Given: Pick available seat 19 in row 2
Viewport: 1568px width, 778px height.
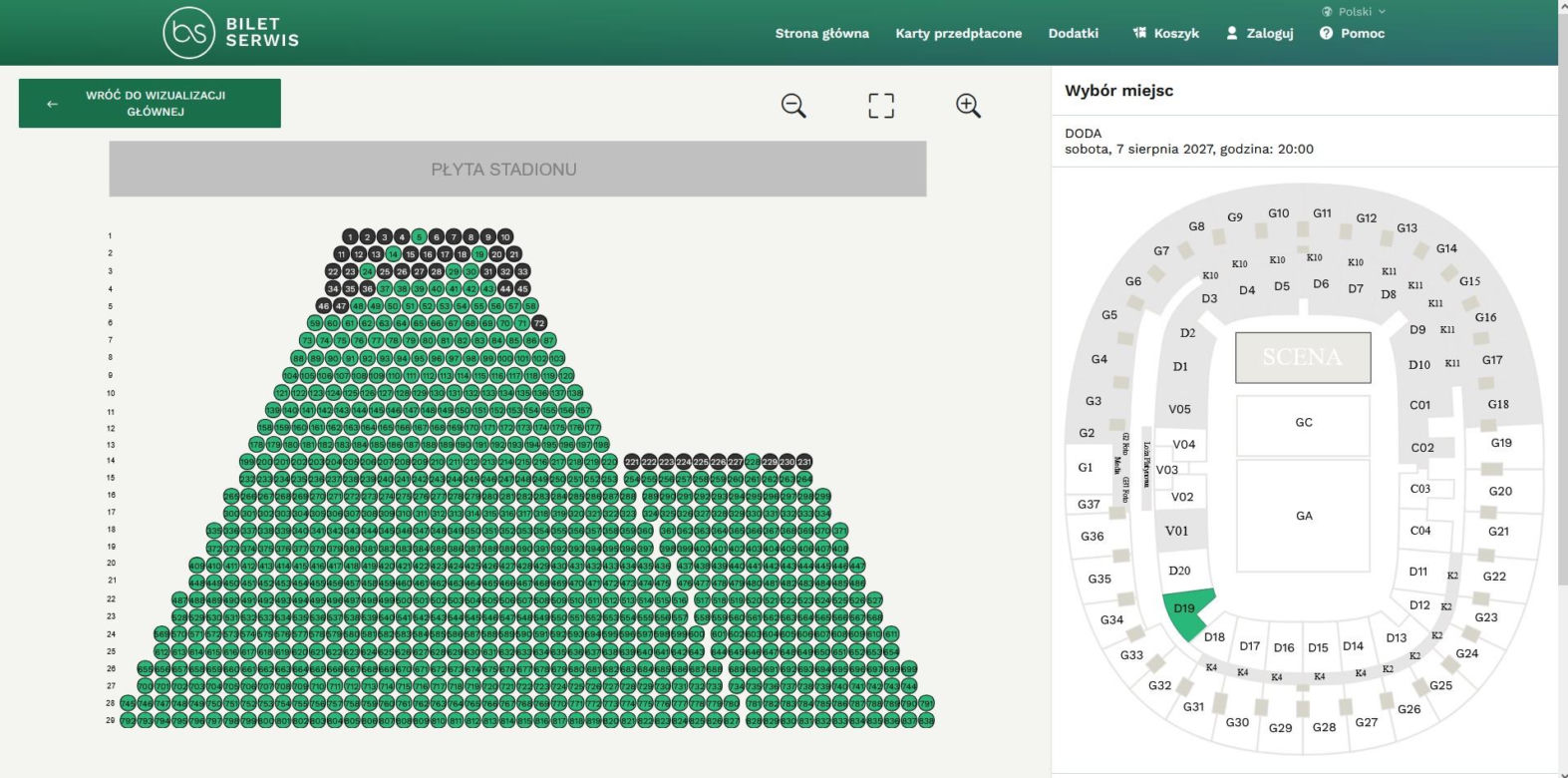Looking at the screenshot, I should [x=479, y=254].
